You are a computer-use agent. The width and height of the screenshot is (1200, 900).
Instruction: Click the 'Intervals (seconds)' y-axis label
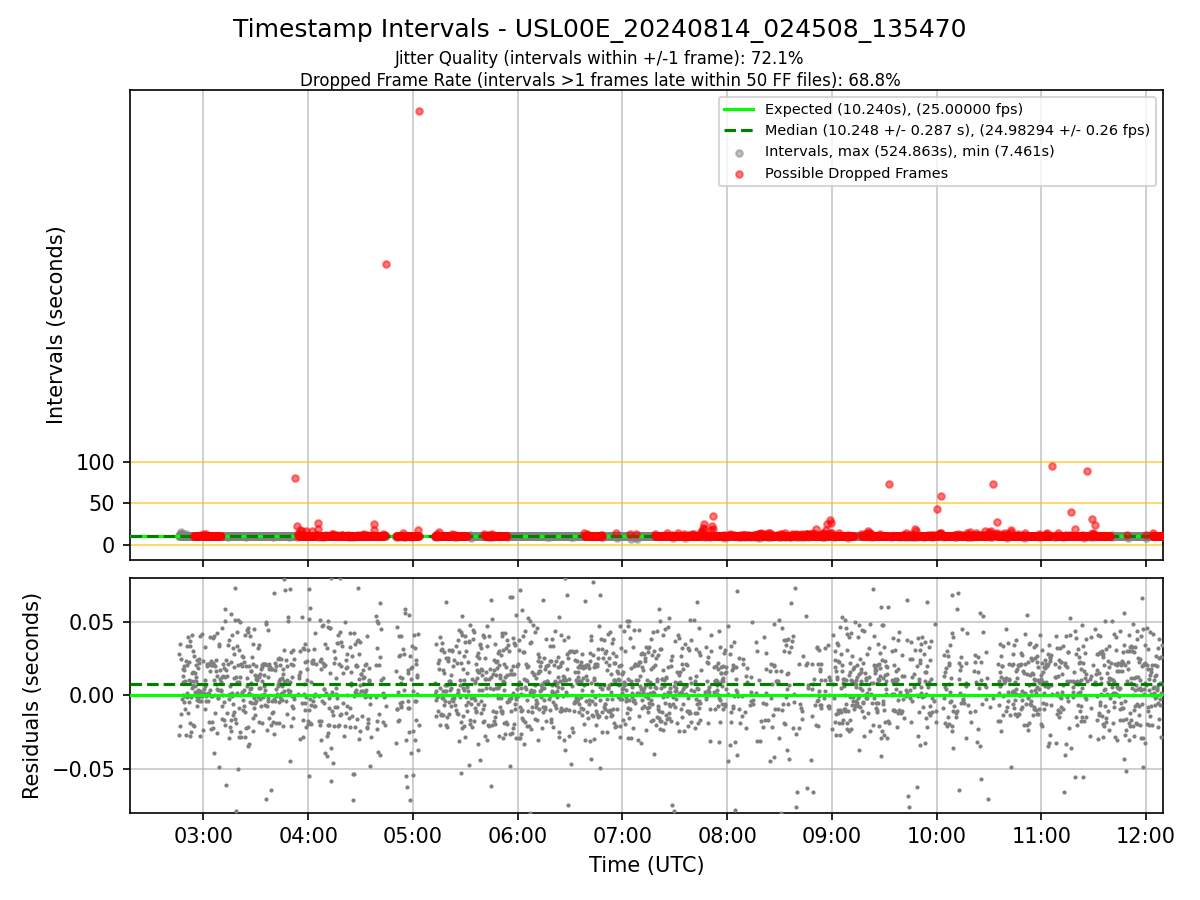[x=56, y=325]
